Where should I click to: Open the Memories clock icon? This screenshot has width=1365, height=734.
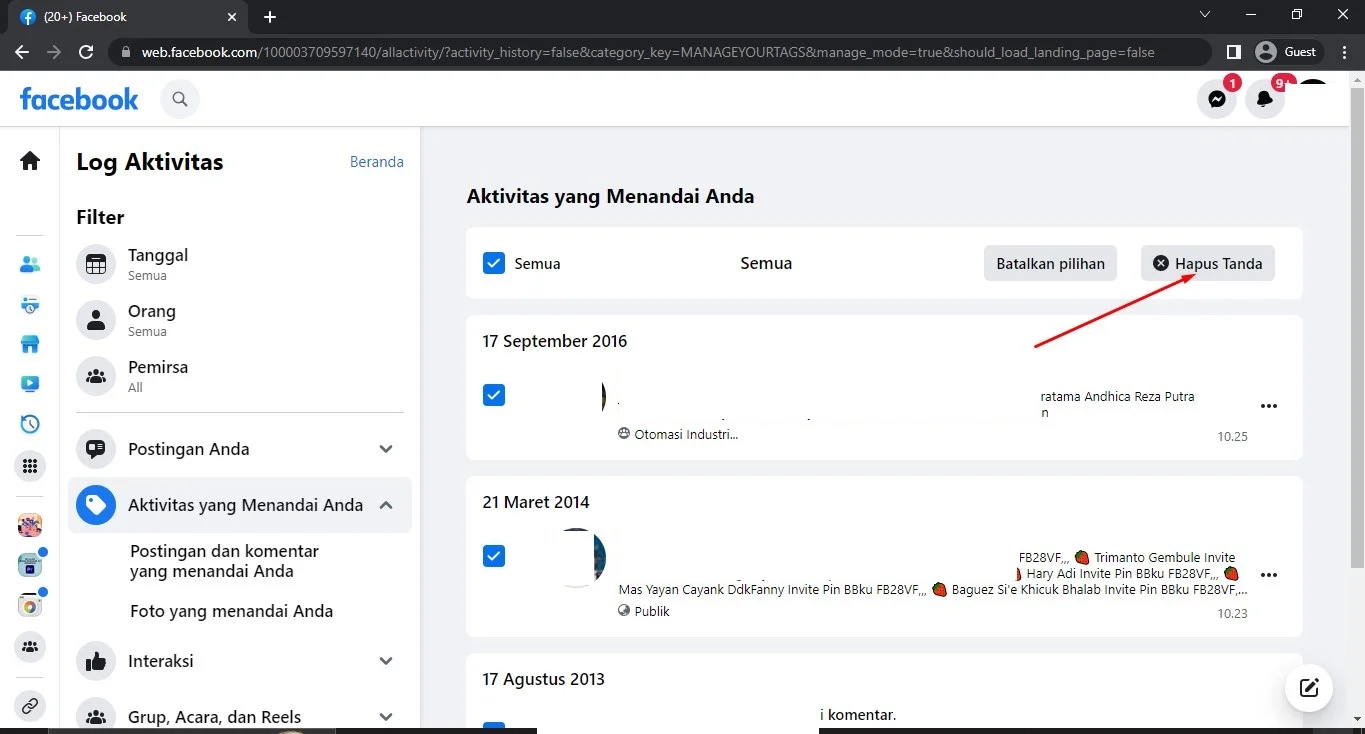click(x=30, y=424)
